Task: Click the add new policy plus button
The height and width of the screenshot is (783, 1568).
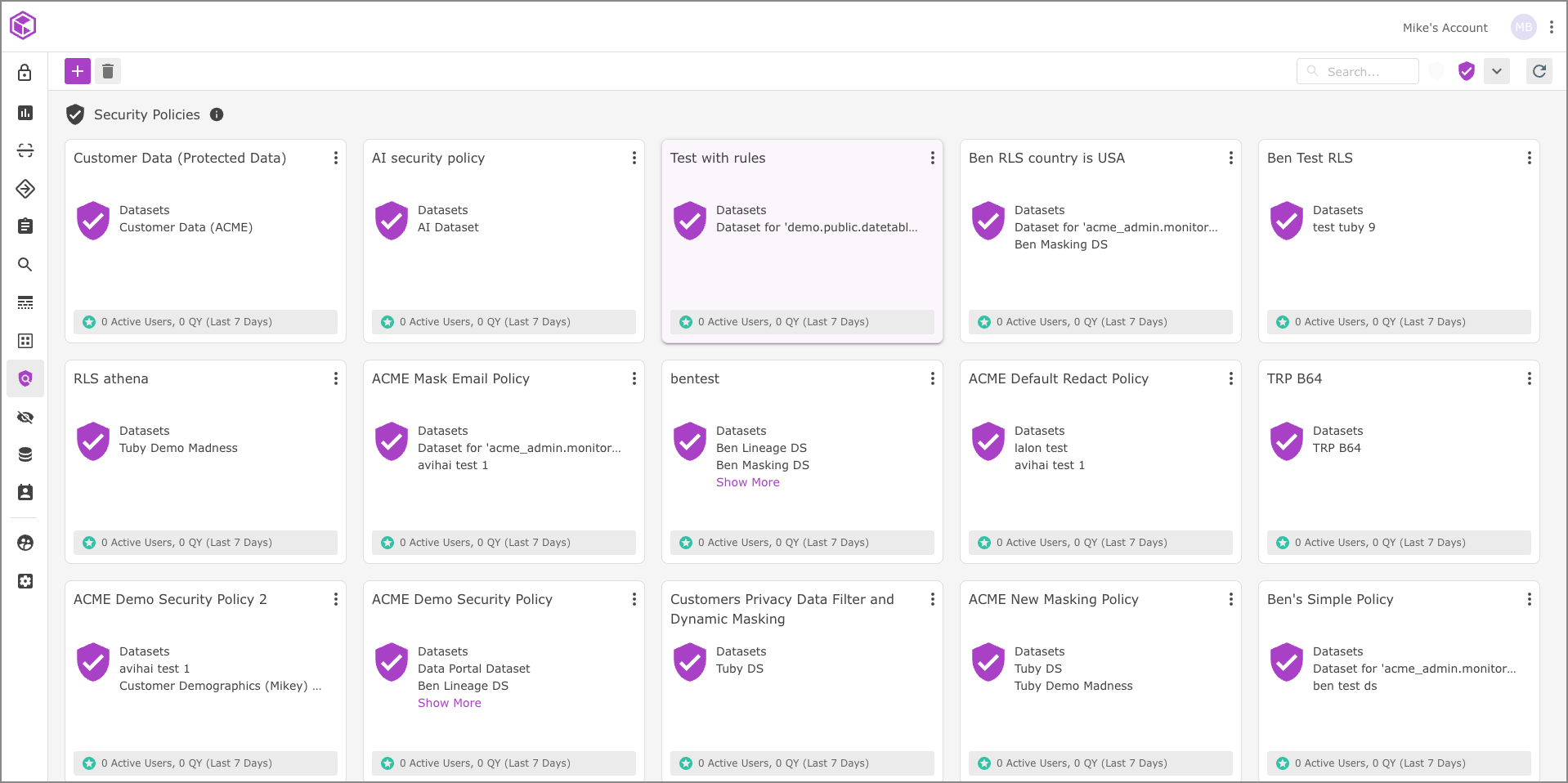Action: (x=78, y=71)
